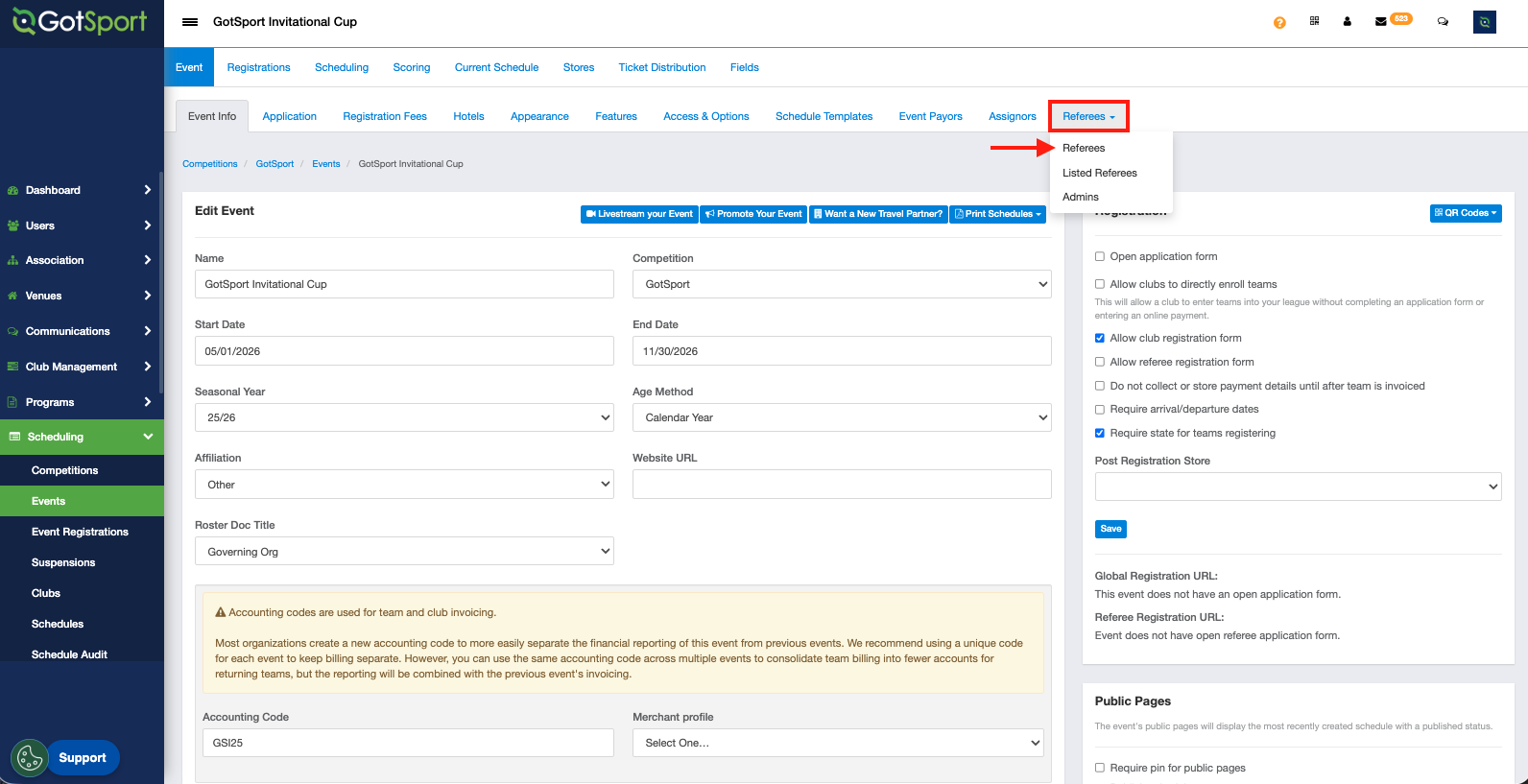Open the mail inbox envelope icon
1528x784 pixels.
click(1380, 21)
